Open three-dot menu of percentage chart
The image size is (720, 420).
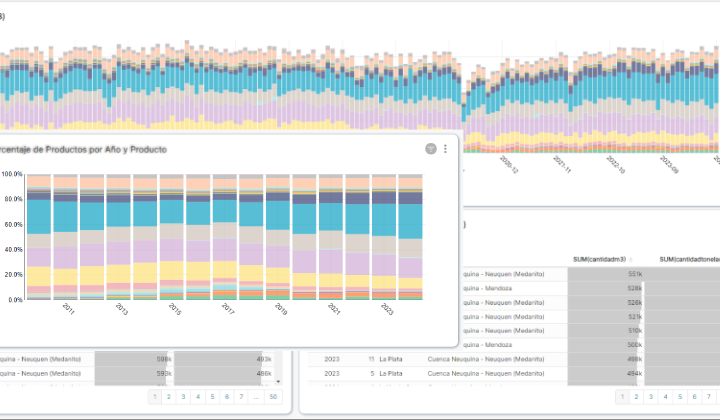[445, 149]
